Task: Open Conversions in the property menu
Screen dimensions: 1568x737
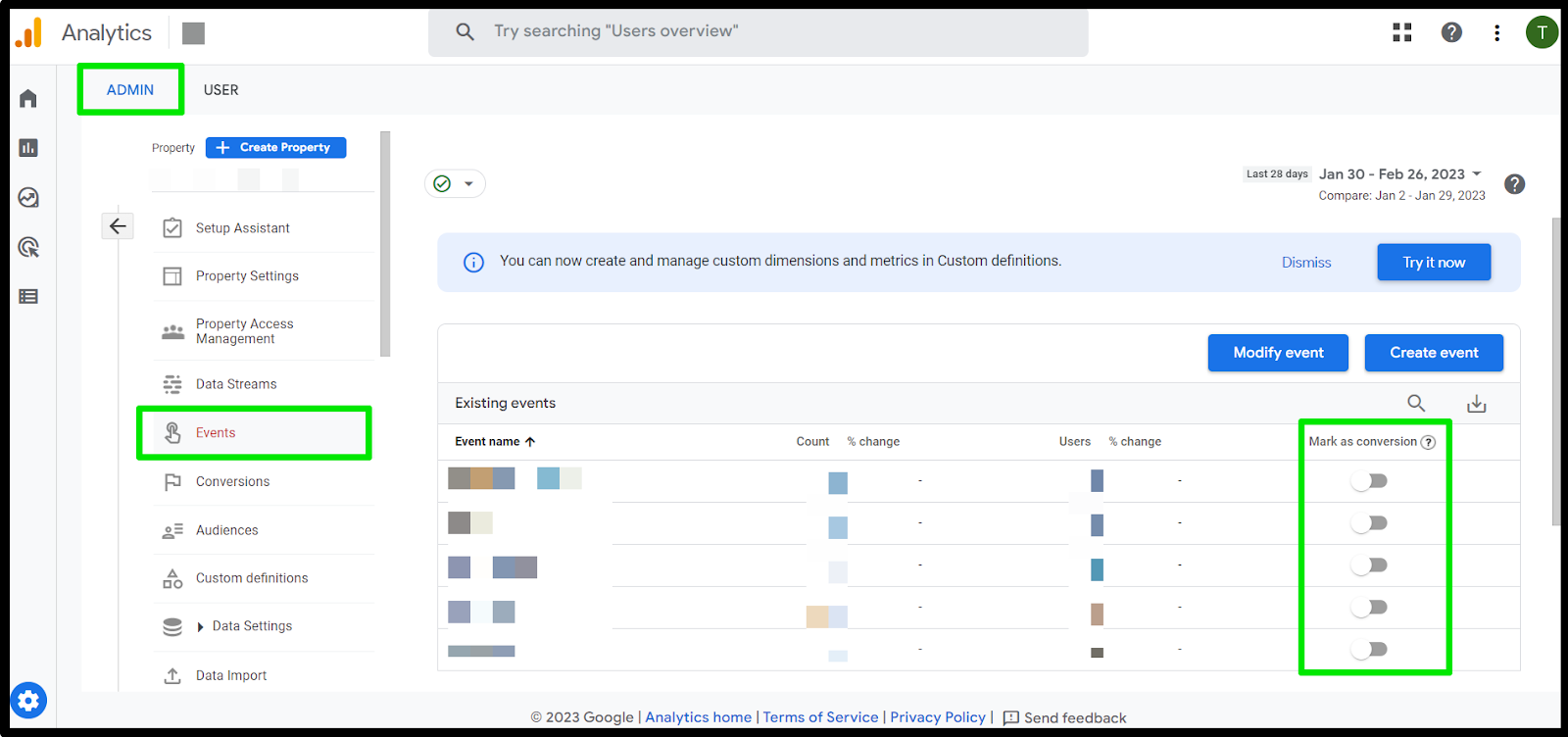Action: click(232, 481)
